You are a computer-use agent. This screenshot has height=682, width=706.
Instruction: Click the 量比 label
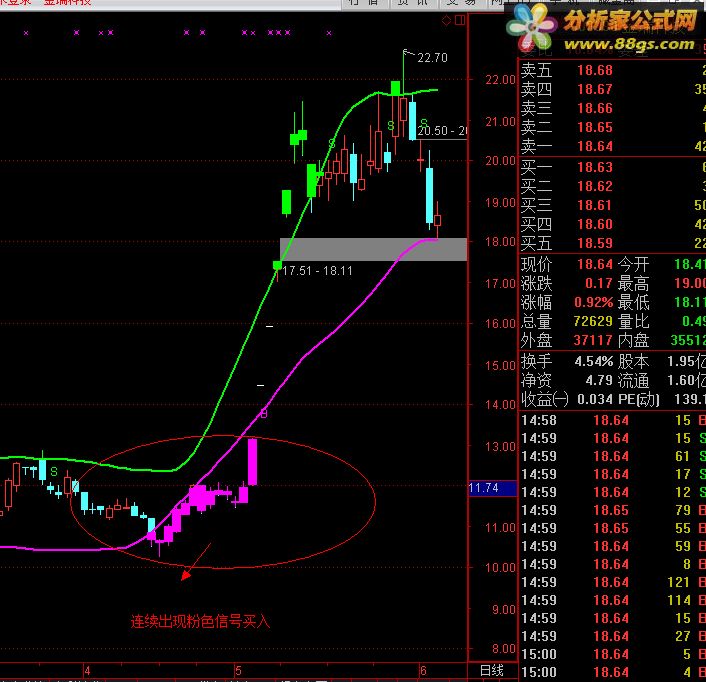[633, 321]
